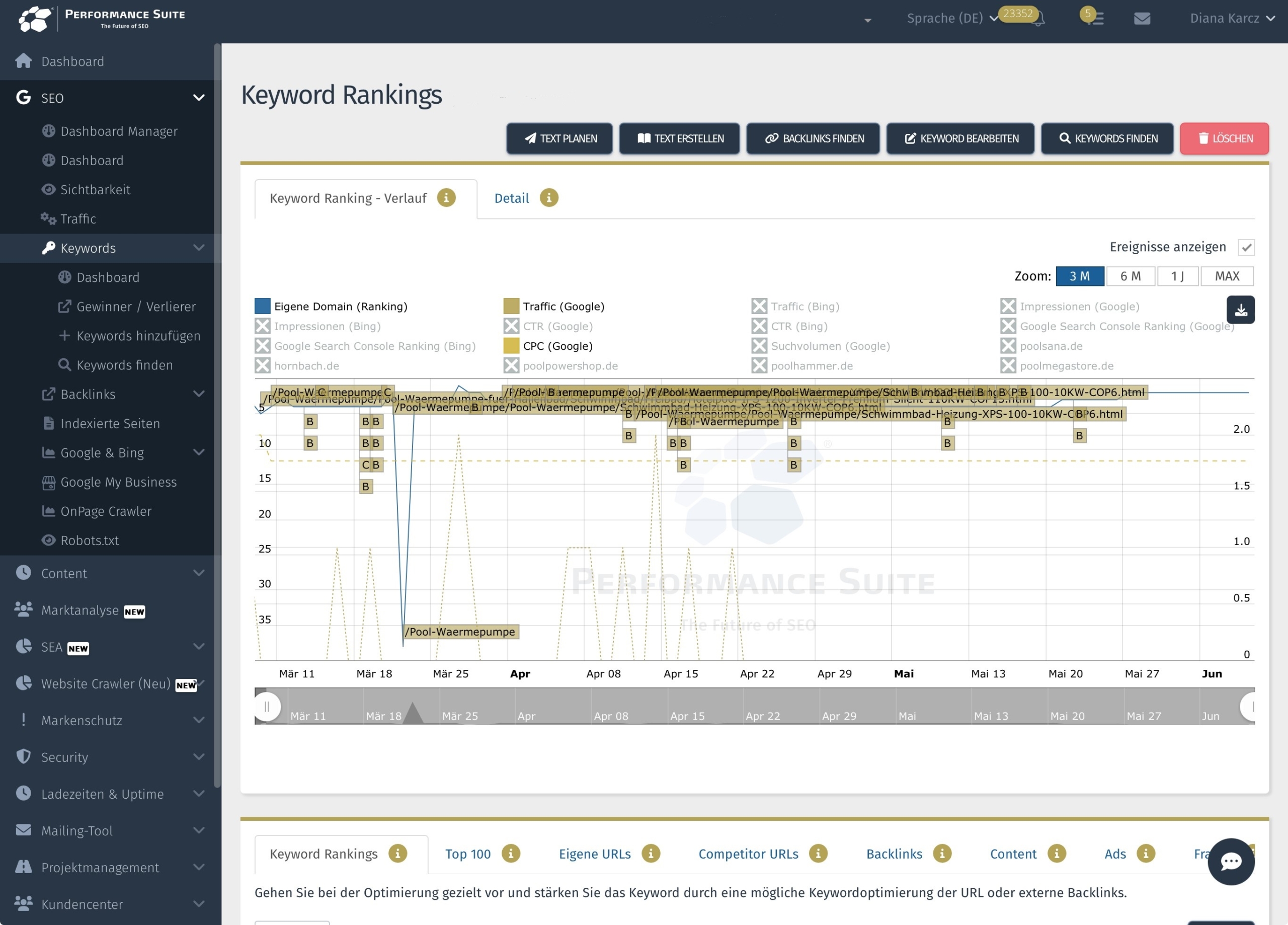The width and height of the screenshot is (1288, 925).
Task: Click the Indexierte Seiten document icon
Action: (49, 423)
